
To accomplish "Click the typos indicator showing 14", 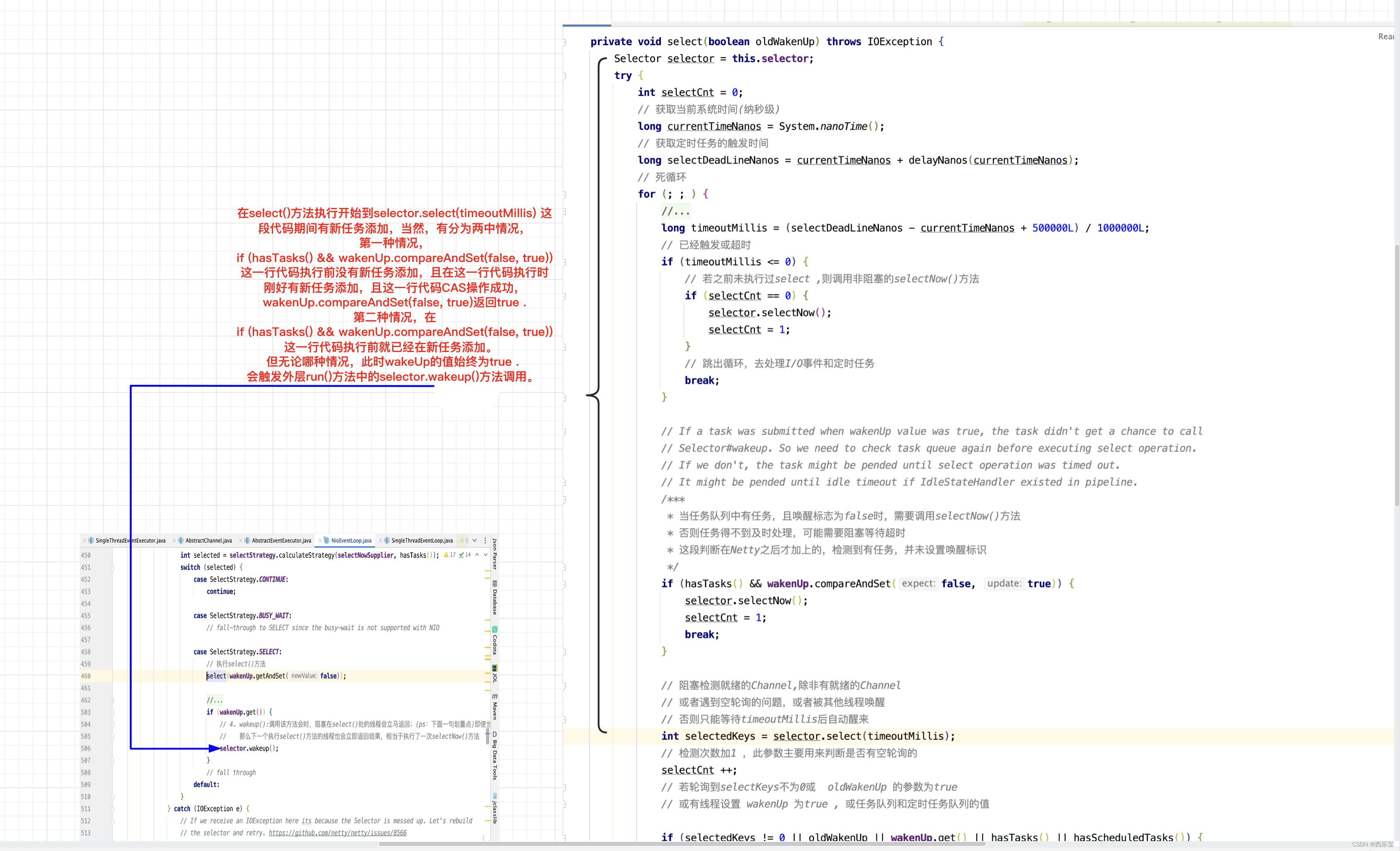I will (465, 555).
